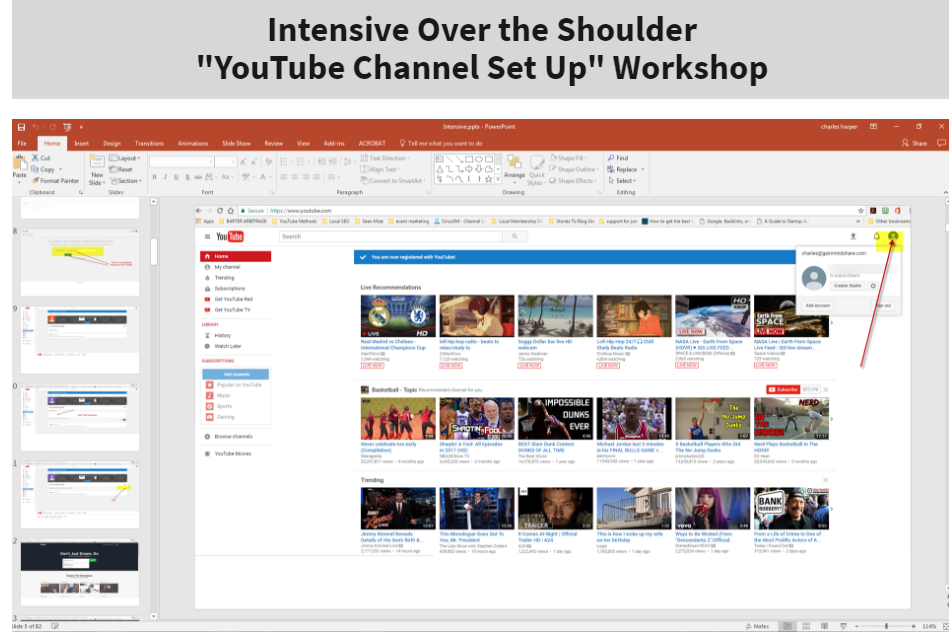Fit slide to current window icon
The width and height of the screenshot is (949, 635).
click(x=945, y=627)
